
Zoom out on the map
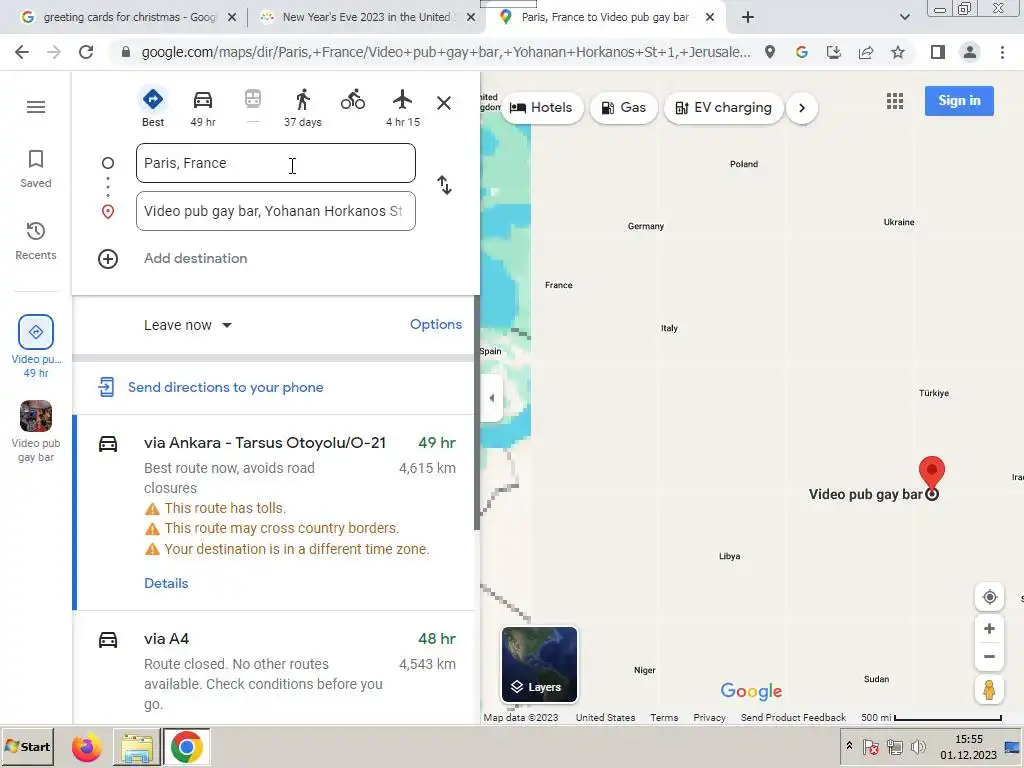coord(989,656)
